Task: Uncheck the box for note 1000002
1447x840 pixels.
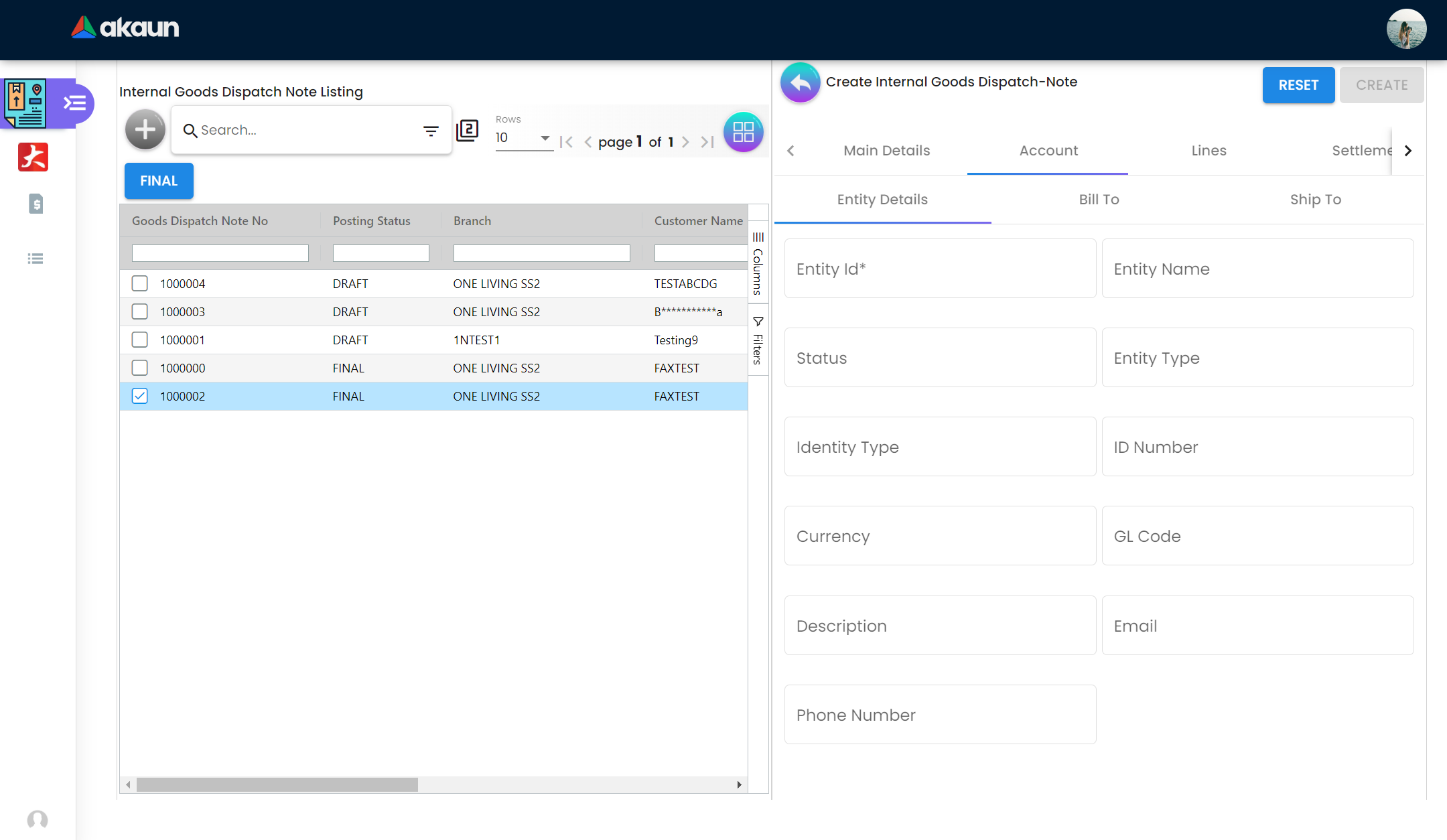Action: coord(139,396)
